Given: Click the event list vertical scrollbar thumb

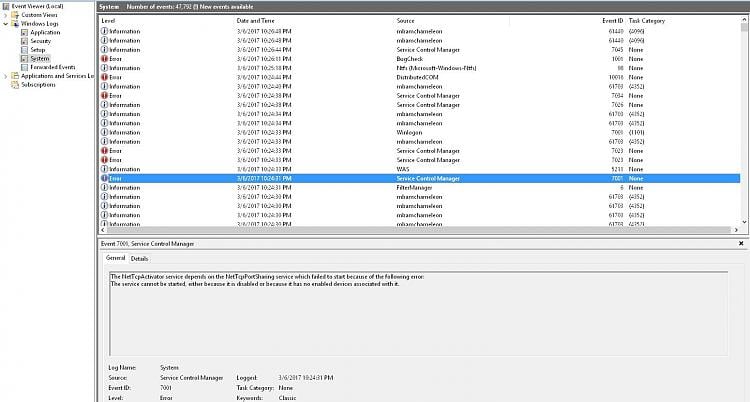Looking at the screenshot, I should coord(744,28).
